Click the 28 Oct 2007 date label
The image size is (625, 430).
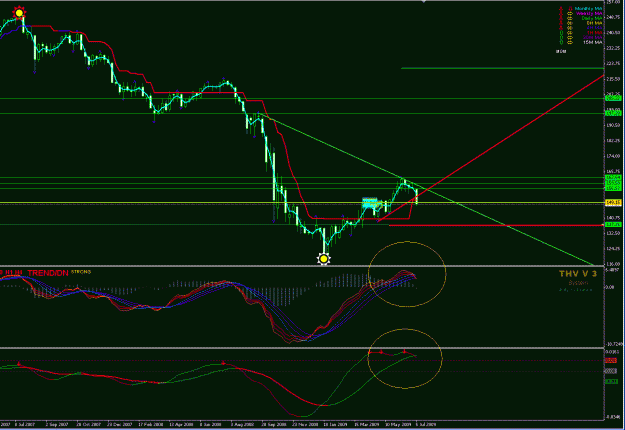point(88,424)
